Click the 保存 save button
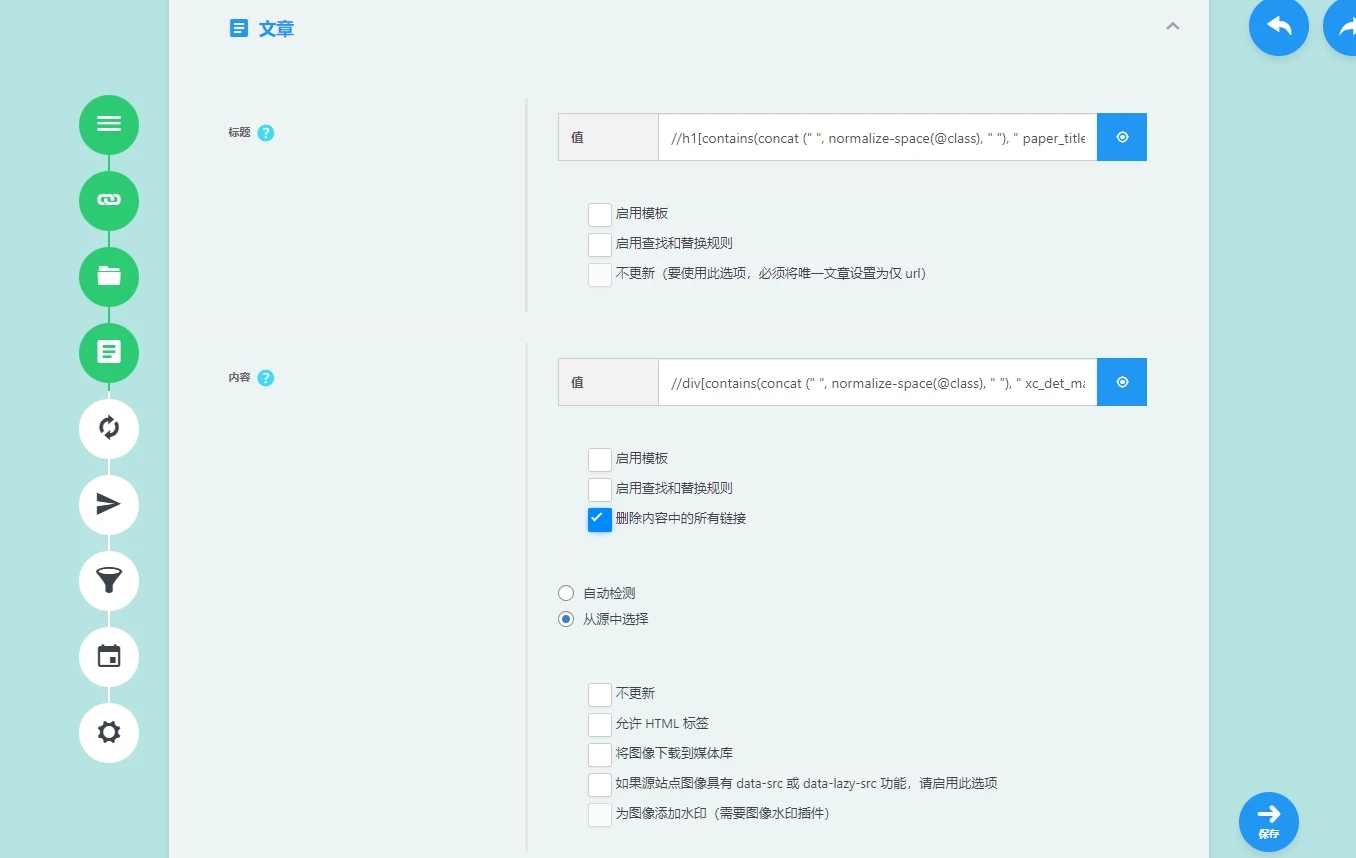Viewport: 1356px width, 858px height. click(1268, 822)
